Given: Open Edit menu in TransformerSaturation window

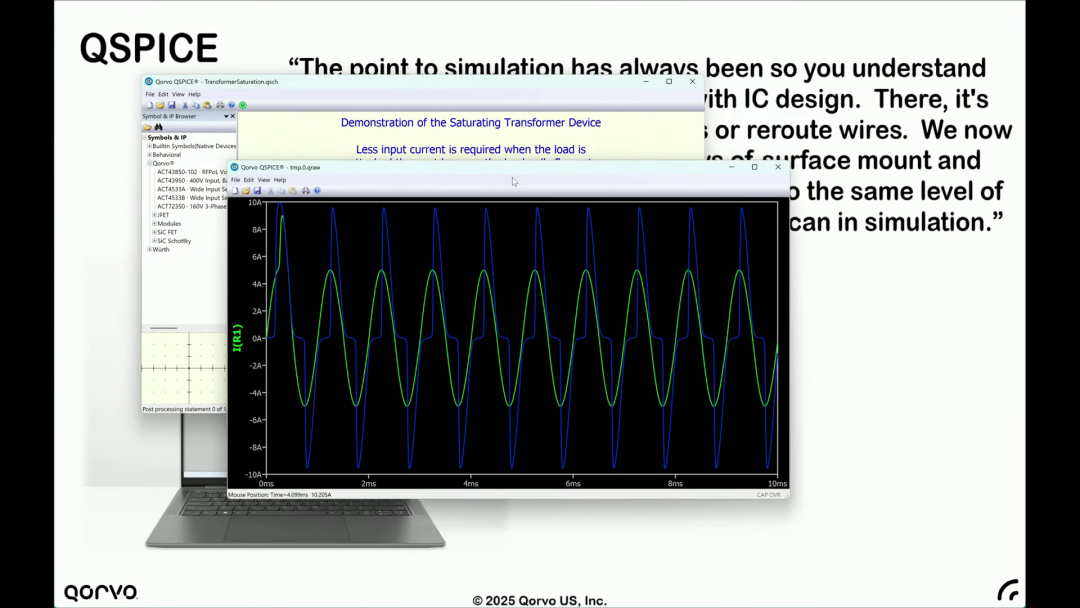Looking at the screenshot, I should tap(163, 94).
